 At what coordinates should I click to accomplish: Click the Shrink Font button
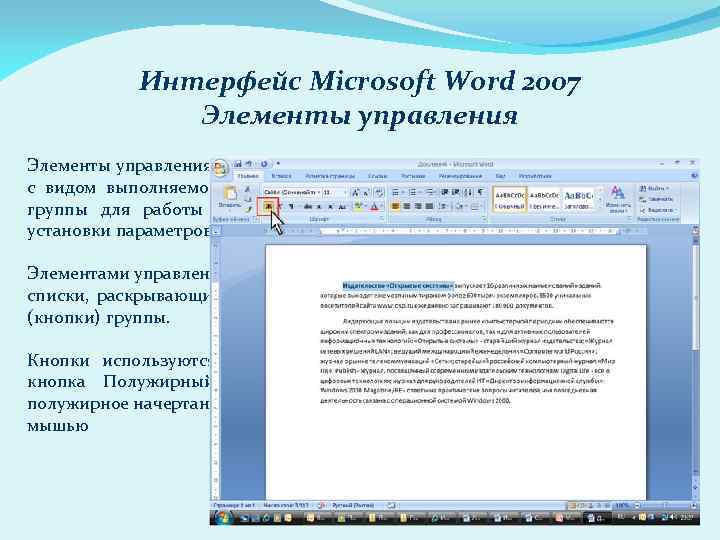[x=366, y=192]
